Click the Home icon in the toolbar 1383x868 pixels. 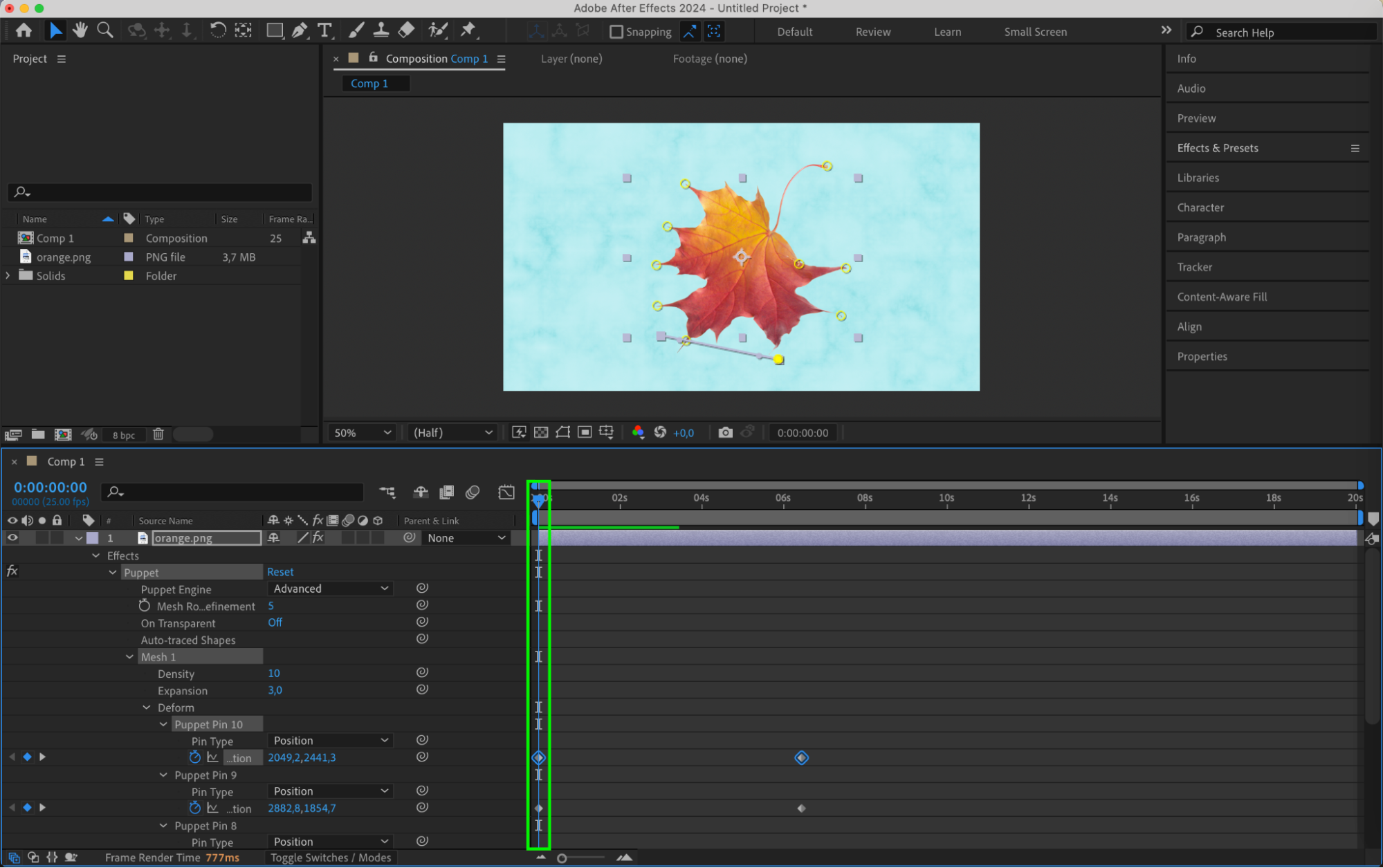pyautogui.click(x=24, y=30)
